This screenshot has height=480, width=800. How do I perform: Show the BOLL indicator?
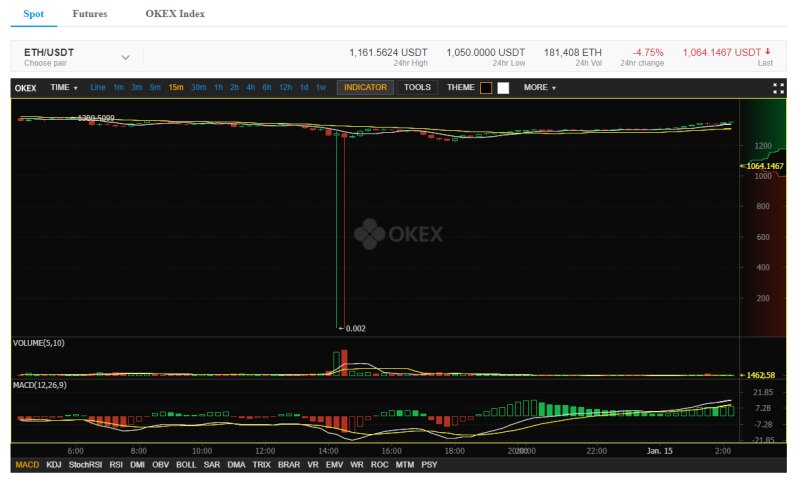(186, 465)
